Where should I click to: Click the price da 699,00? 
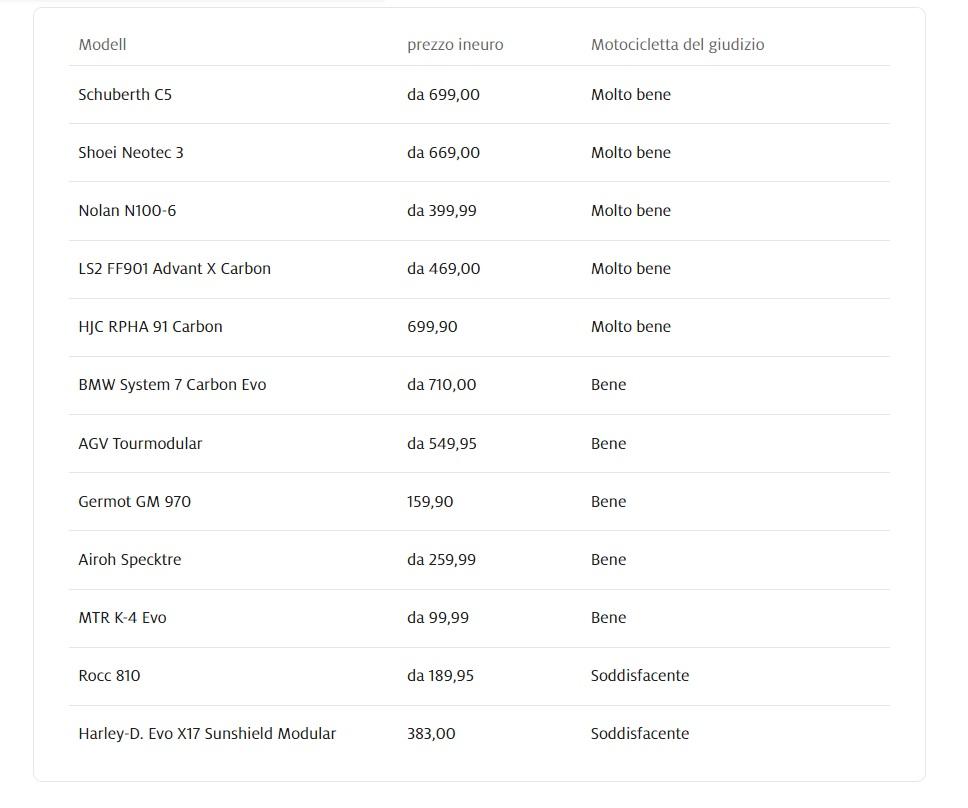pos(443,95)
